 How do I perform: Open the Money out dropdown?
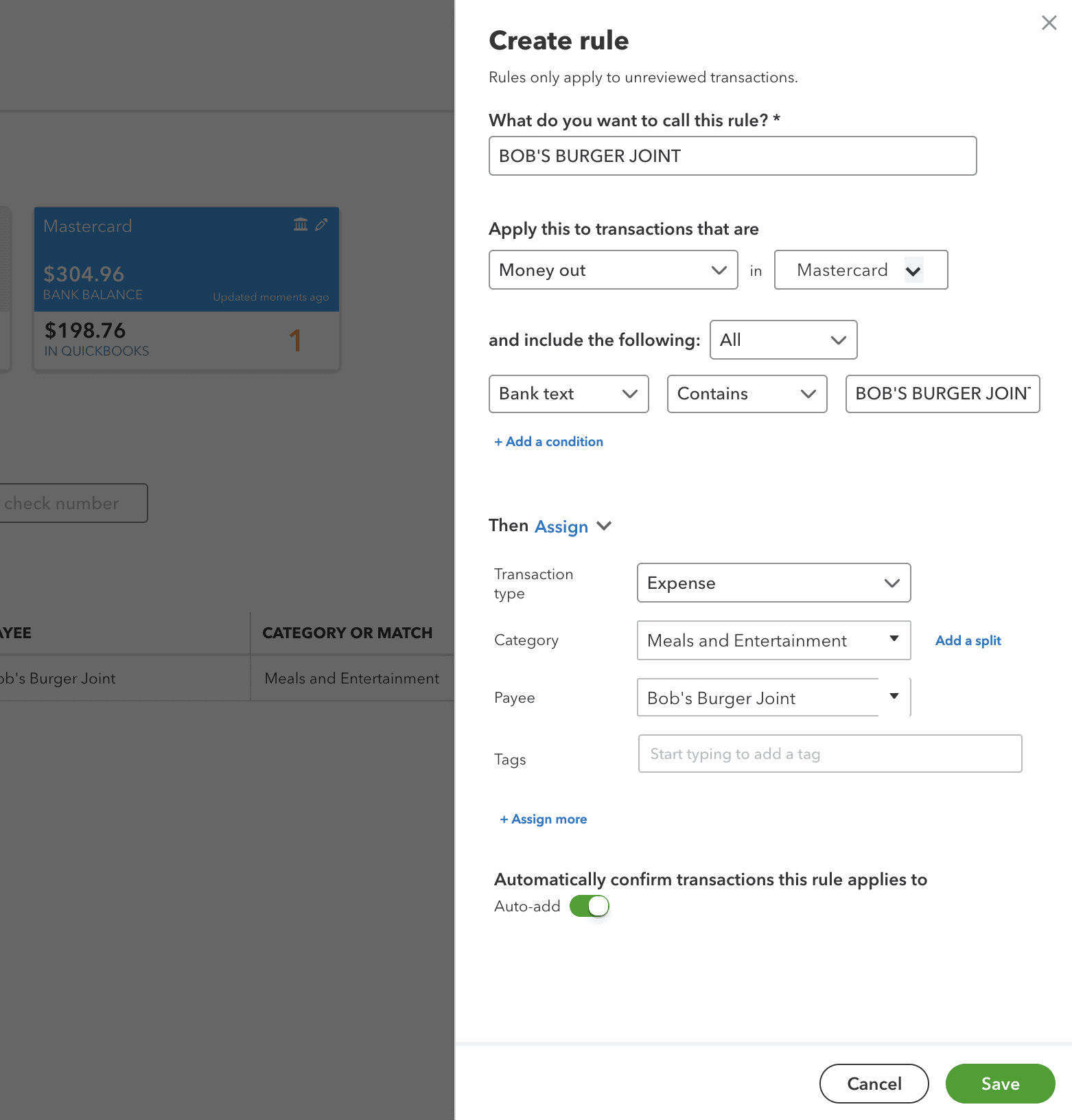click(613, 270)
